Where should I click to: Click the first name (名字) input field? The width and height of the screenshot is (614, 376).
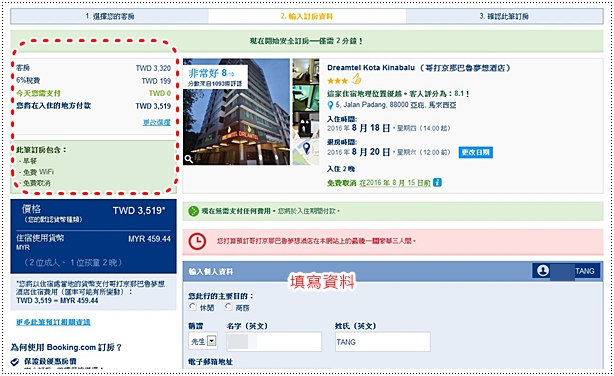pos(274,342)
